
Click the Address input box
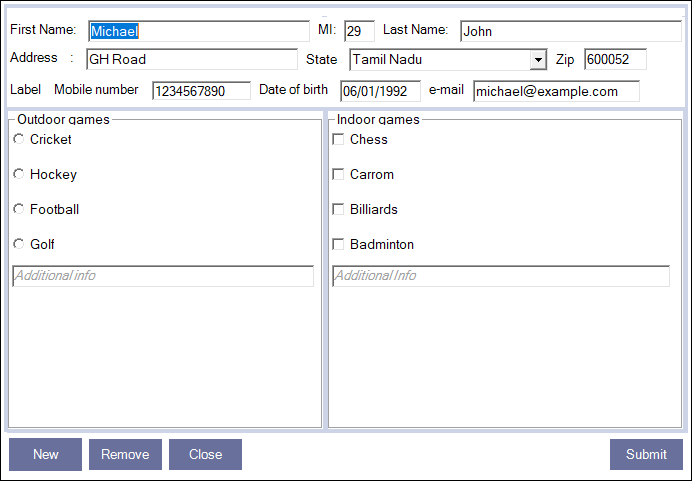tap(191, 60)
